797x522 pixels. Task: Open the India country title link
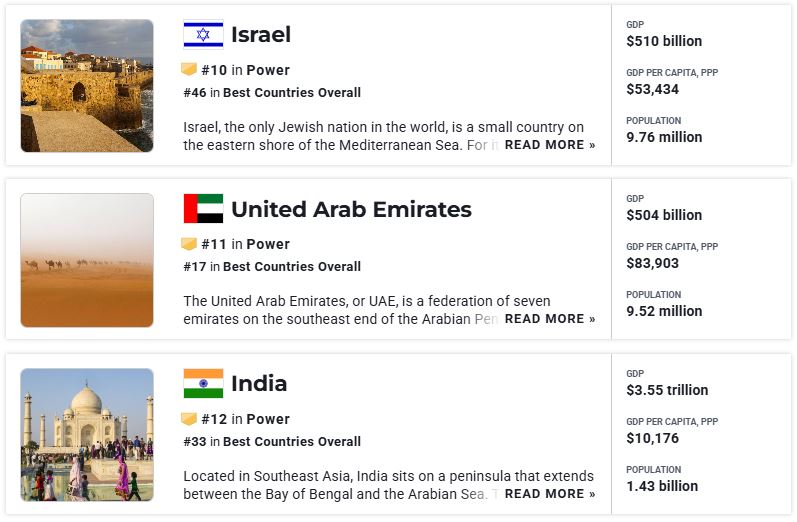pos(259,383)
